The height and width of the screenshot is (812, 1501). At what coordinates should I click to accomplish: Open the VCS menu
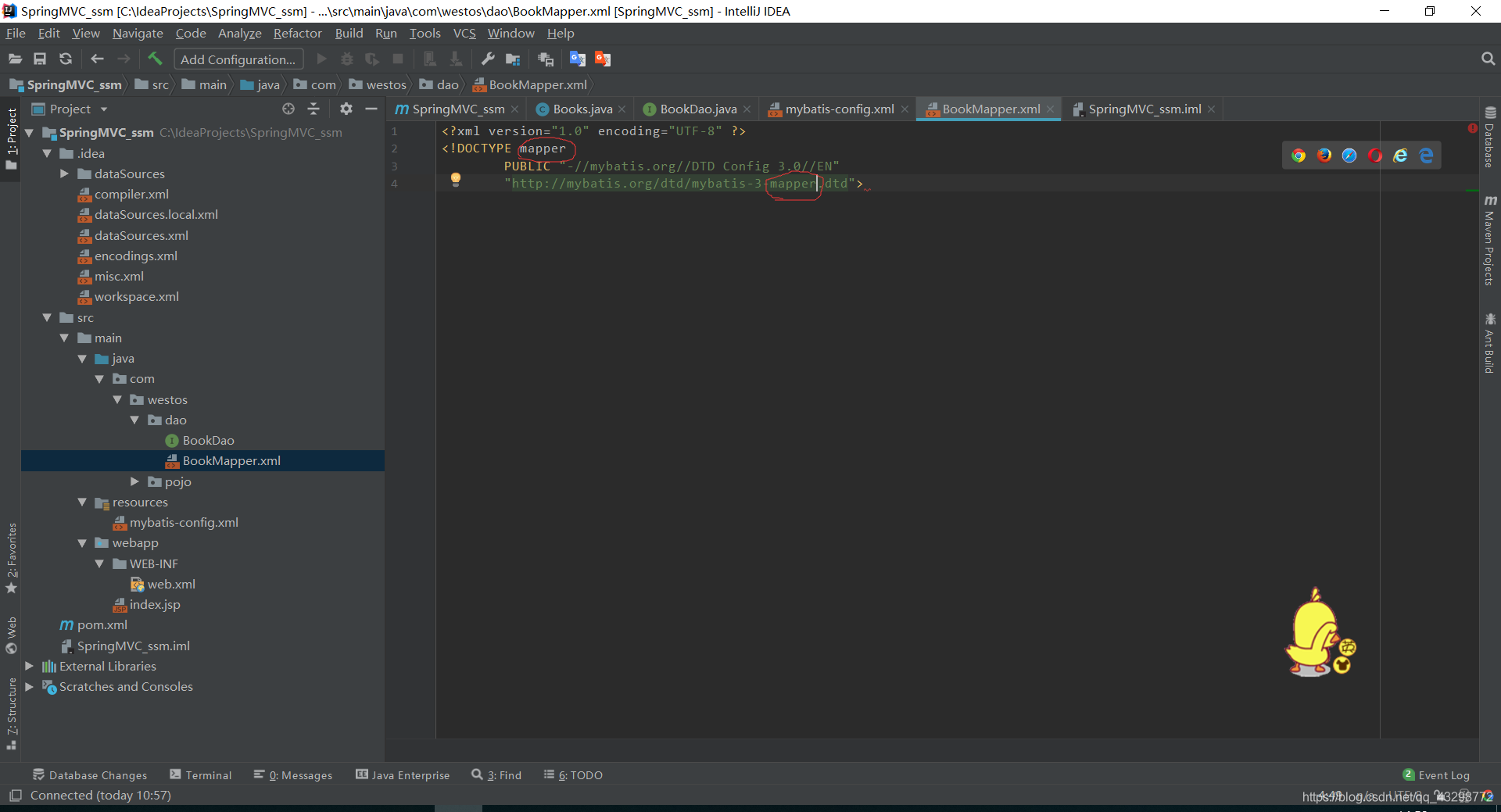pos(464,34)
